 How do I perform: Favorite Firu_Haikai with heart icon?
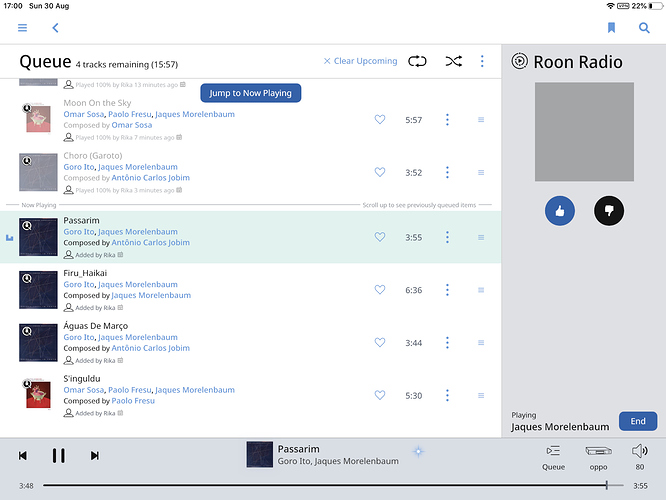pos(380,290)
